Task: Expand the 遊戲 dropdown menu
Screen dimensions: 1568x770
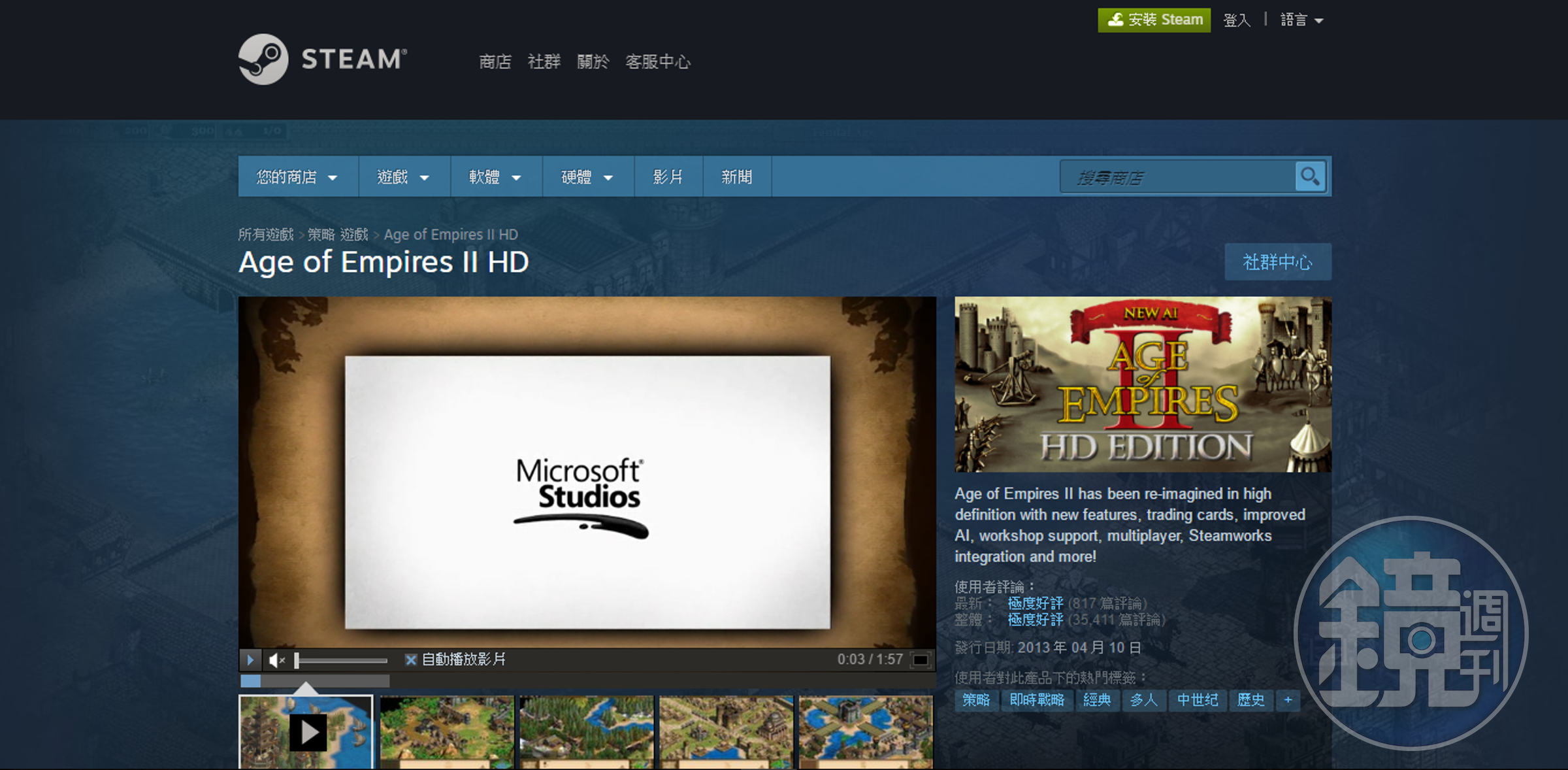Action: click(x=404, y=177)
